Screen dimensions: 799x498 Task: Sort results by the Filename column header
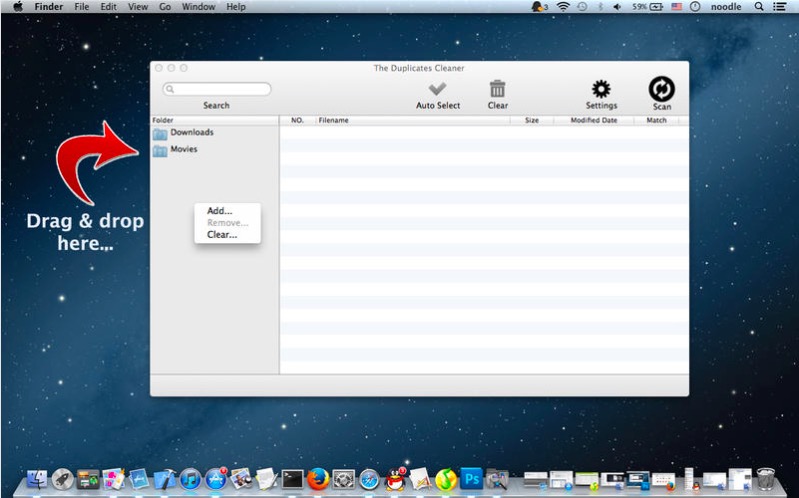(x=334, y=120)
